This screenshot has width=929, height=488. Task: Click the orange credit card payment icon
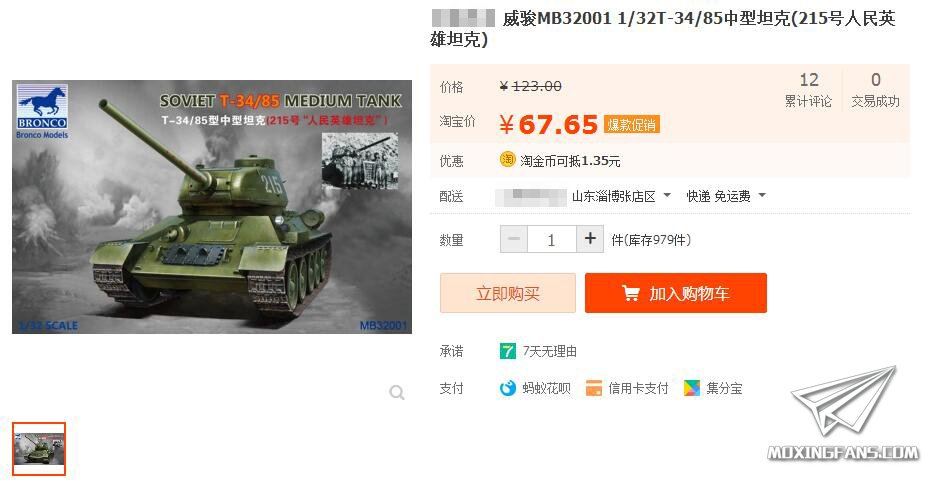[594, 389]
